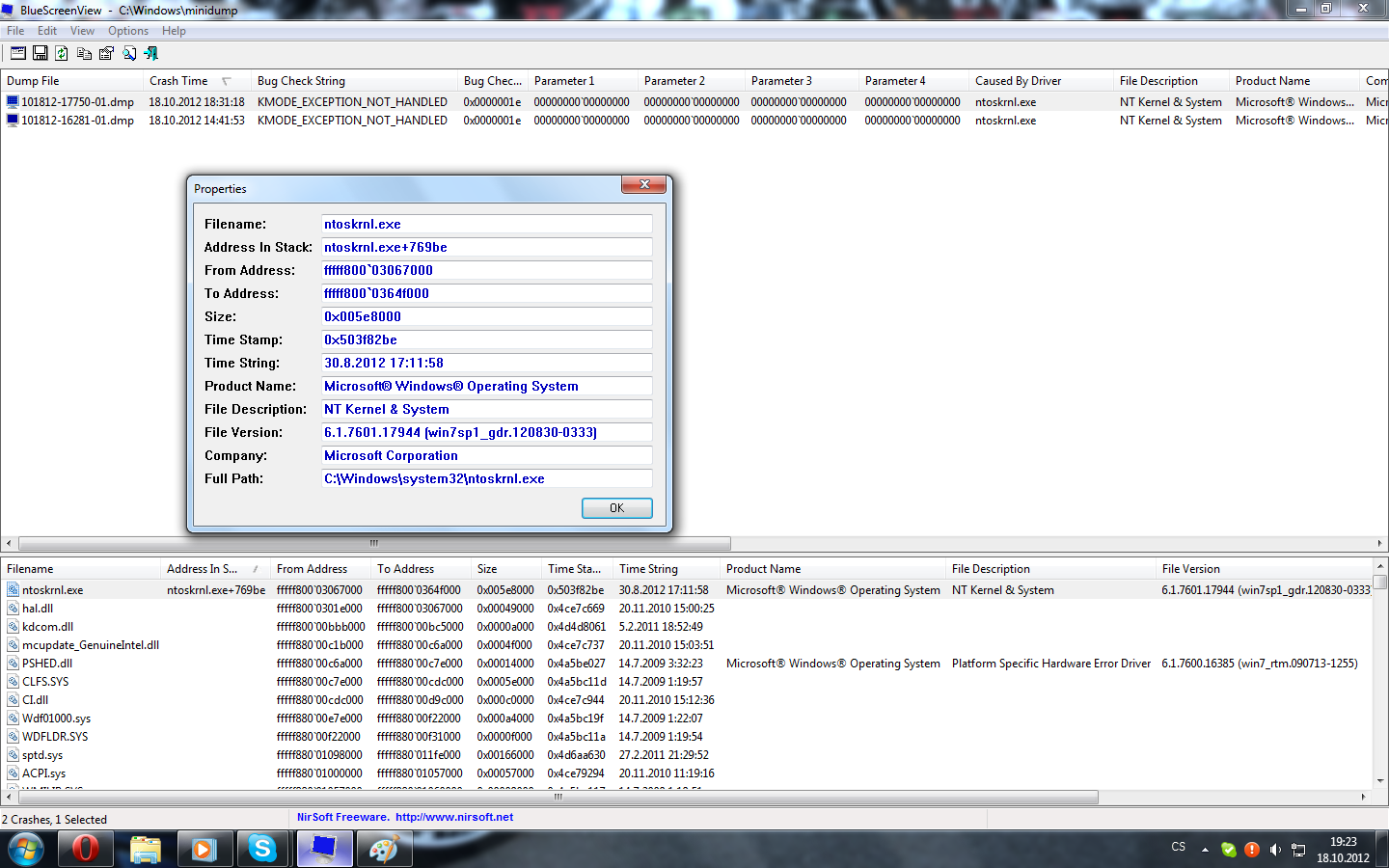Open Paint from the taskbar
Screen dimensions: 1389x868
pos(384,850)
